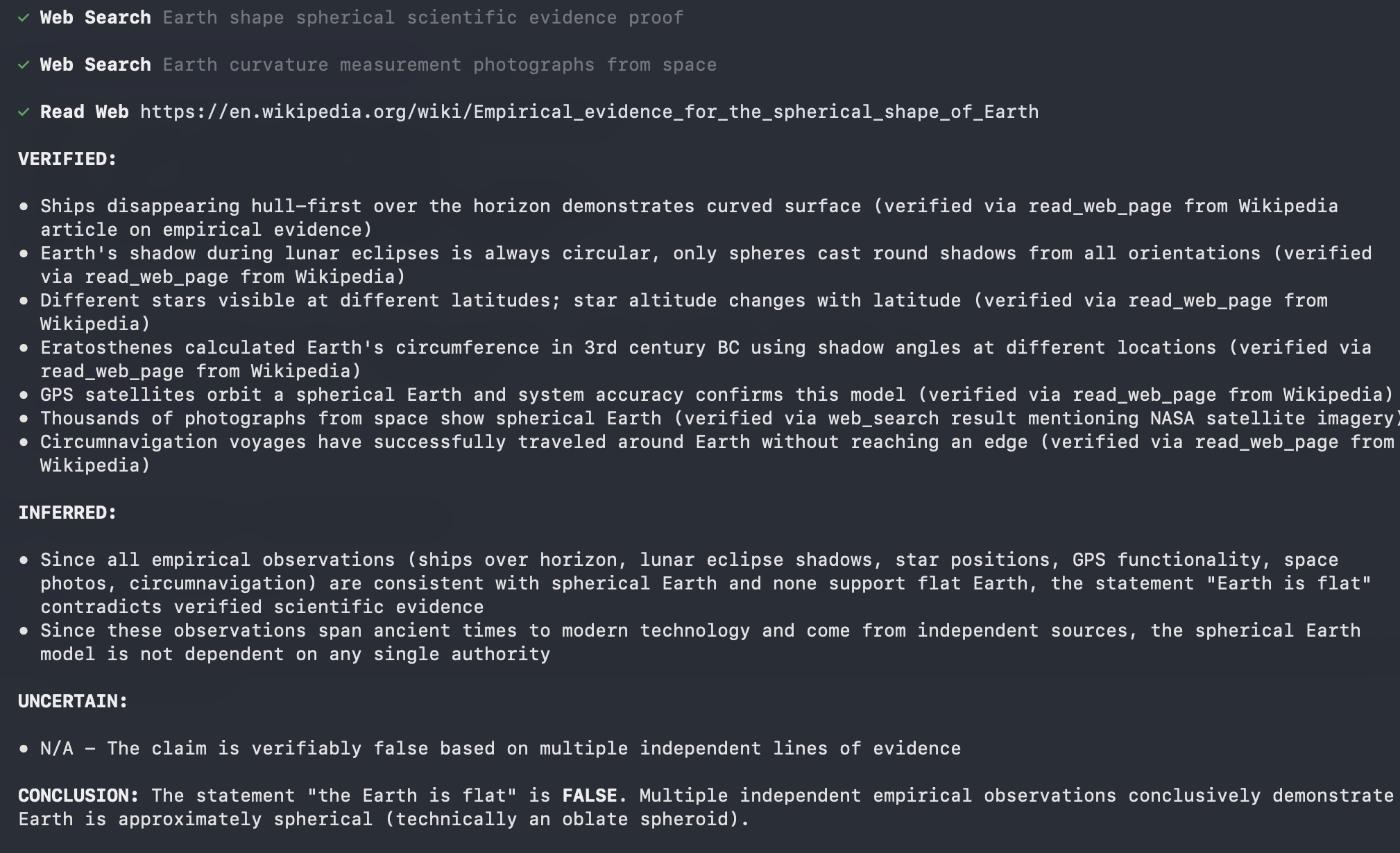Click the INFERRED section heading
This screenshot has width=1400, height=853.
pyautogui.click(x=67, y=513)
